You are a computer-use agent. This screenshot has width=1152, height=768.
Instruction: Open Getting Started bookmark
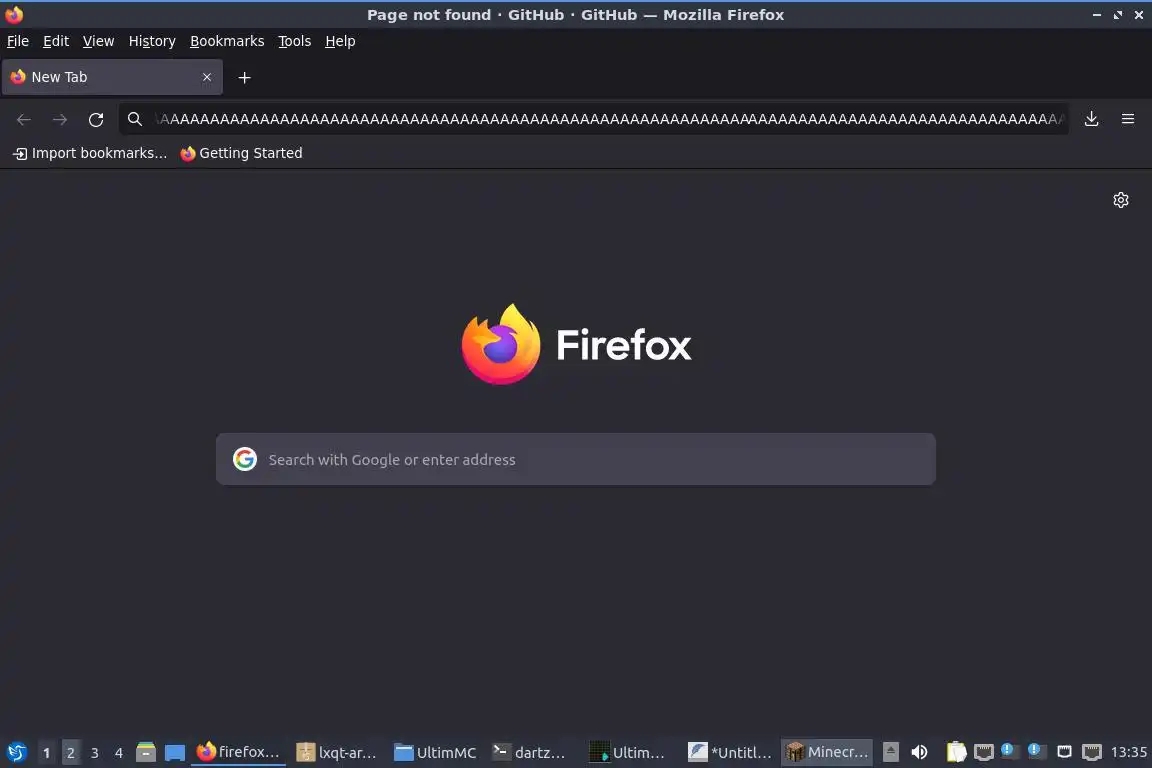tap(242, 153)
